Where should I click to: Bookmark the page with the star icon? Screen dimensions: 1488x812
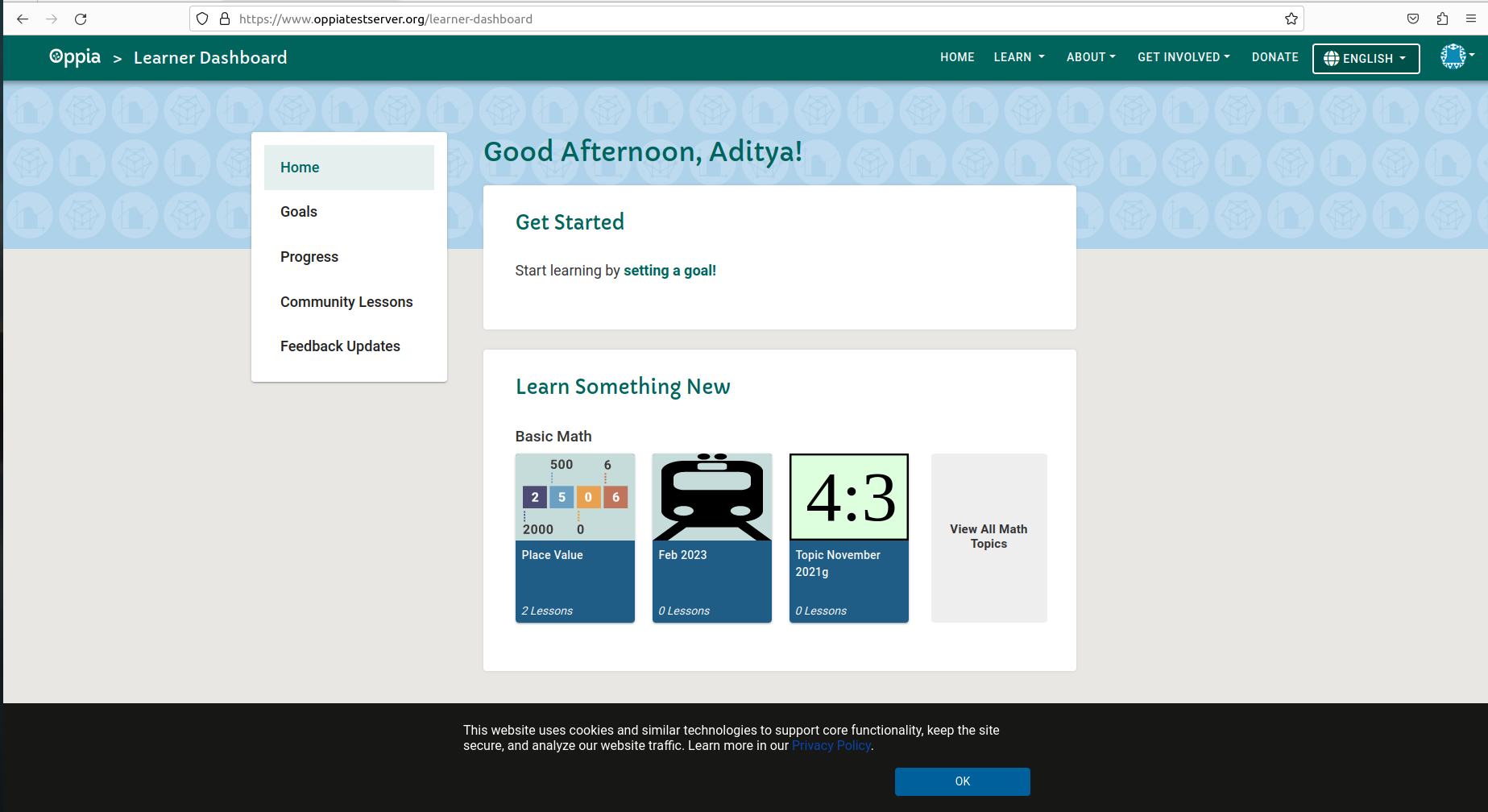coord(1291,19)
